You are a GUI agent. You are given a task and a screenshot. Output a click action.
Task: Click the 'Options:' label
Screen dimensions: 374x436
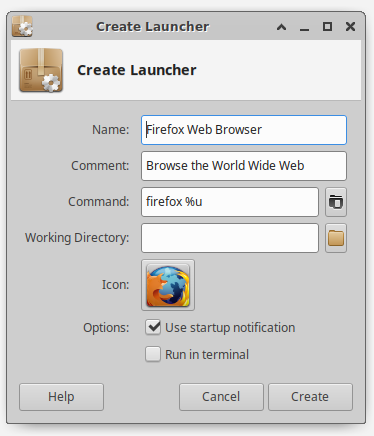click(x=106, y=328)
